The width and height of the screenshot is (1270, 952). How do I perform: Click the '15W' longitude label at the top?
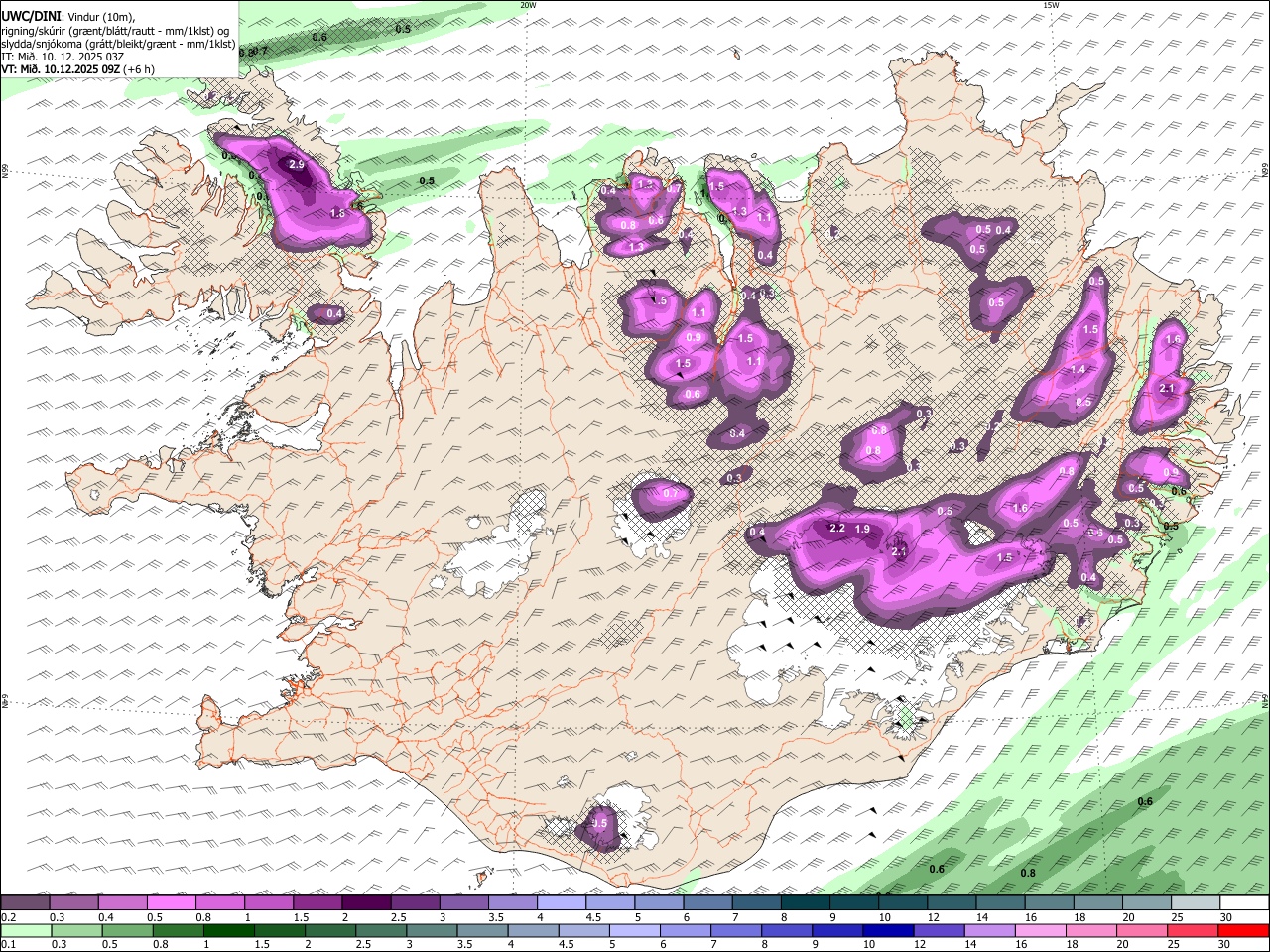[1051, 5]
